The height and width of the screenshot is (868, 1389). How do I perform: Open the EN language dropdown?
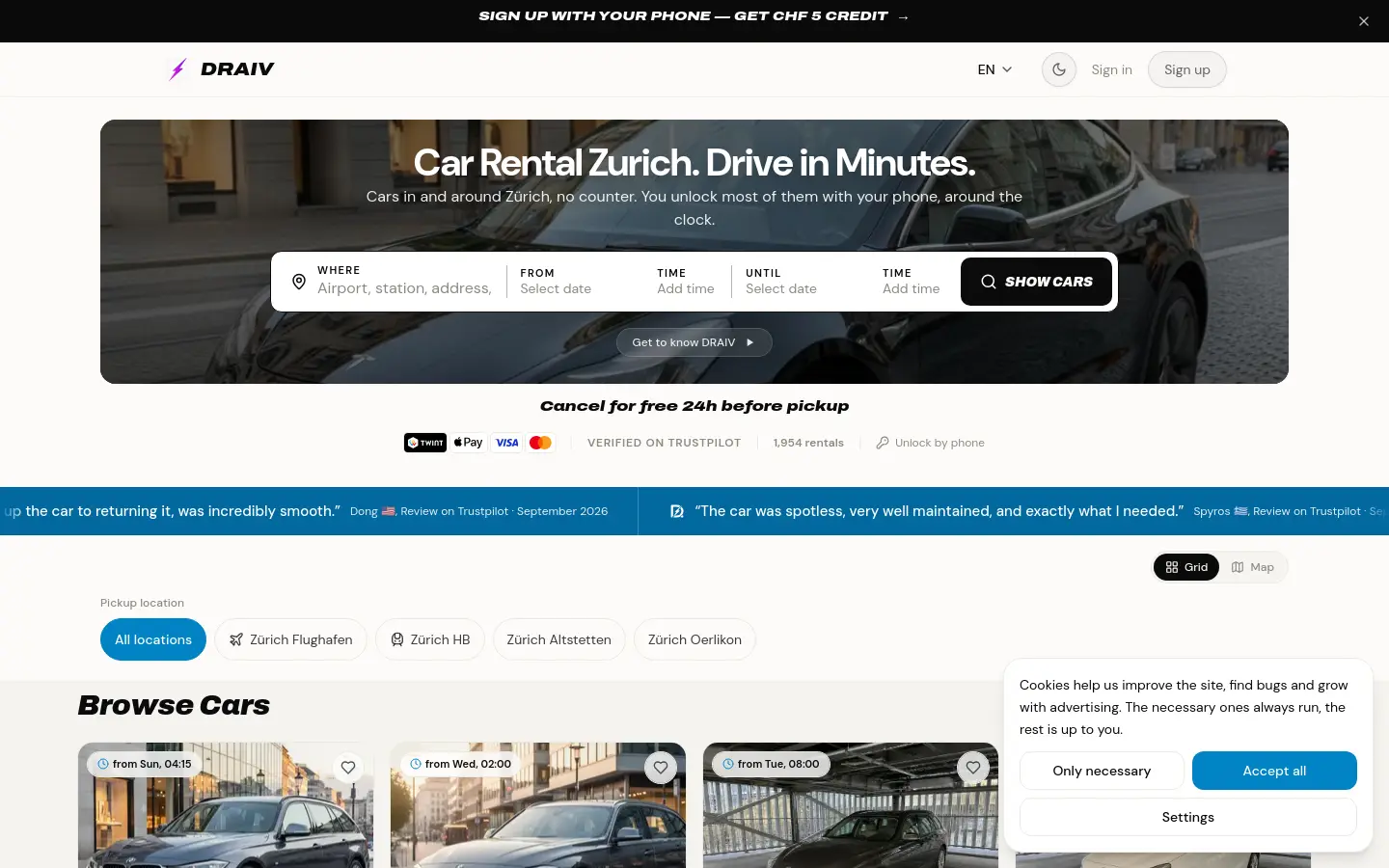click(994, 69)
